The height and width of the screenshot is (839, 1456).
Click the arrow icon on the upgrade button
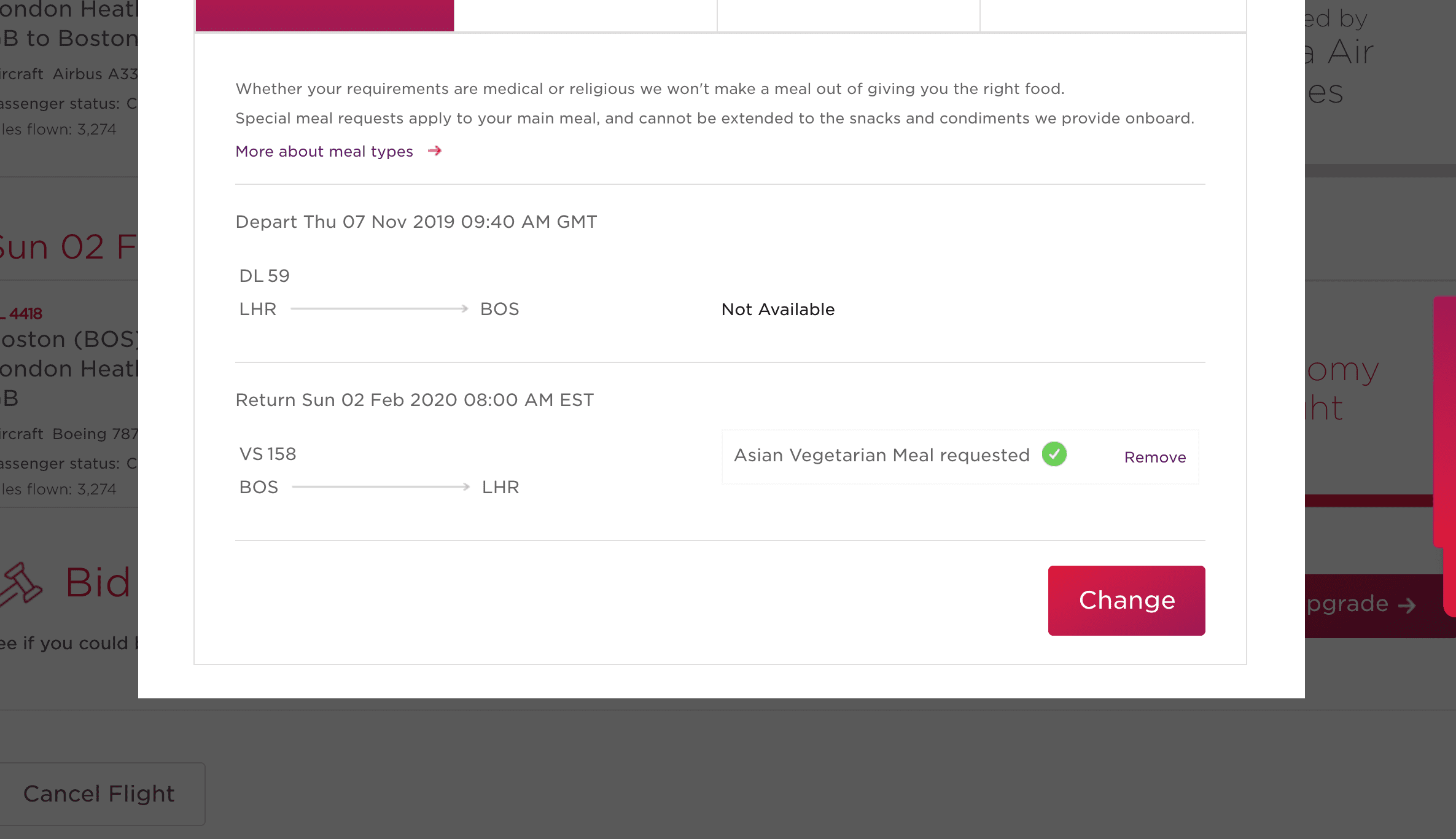[x=1407, y=606]
